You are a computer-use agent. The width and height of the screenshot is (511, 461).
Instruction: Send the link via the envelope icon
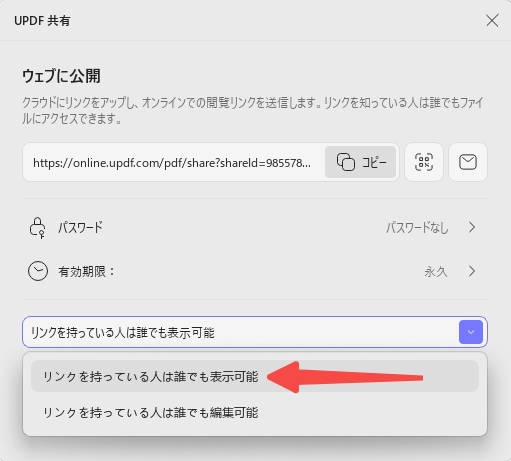coord(468,162)
